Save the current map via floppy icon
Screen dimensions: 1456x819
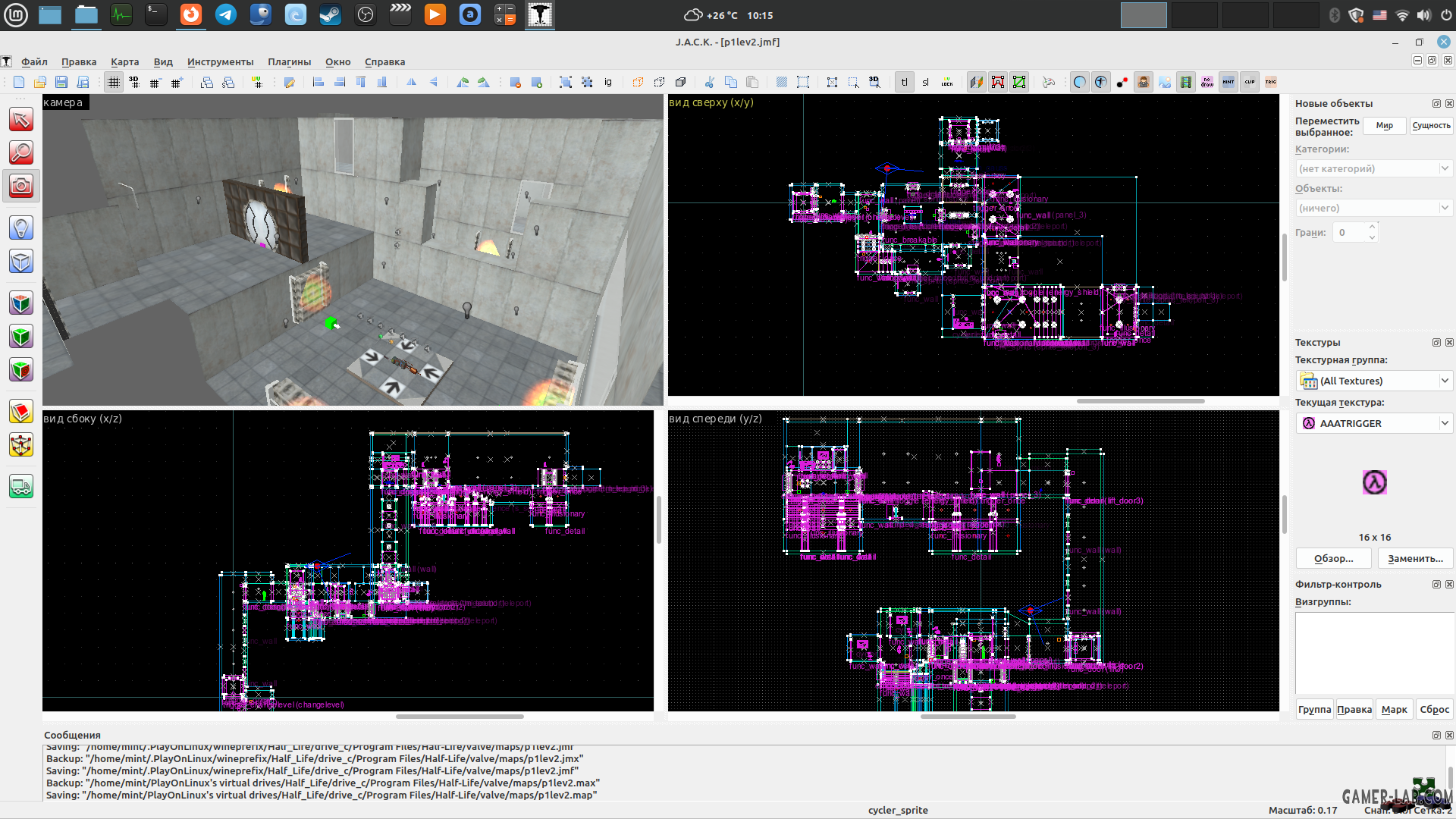coord(61,83)
